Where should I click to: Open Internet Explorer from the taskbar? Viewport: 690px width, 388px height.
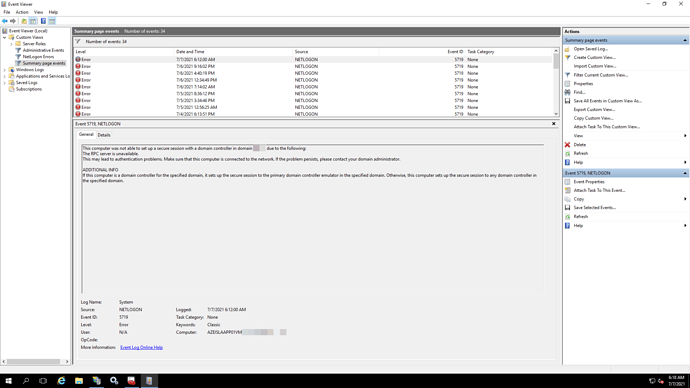(x=61, y=381)
